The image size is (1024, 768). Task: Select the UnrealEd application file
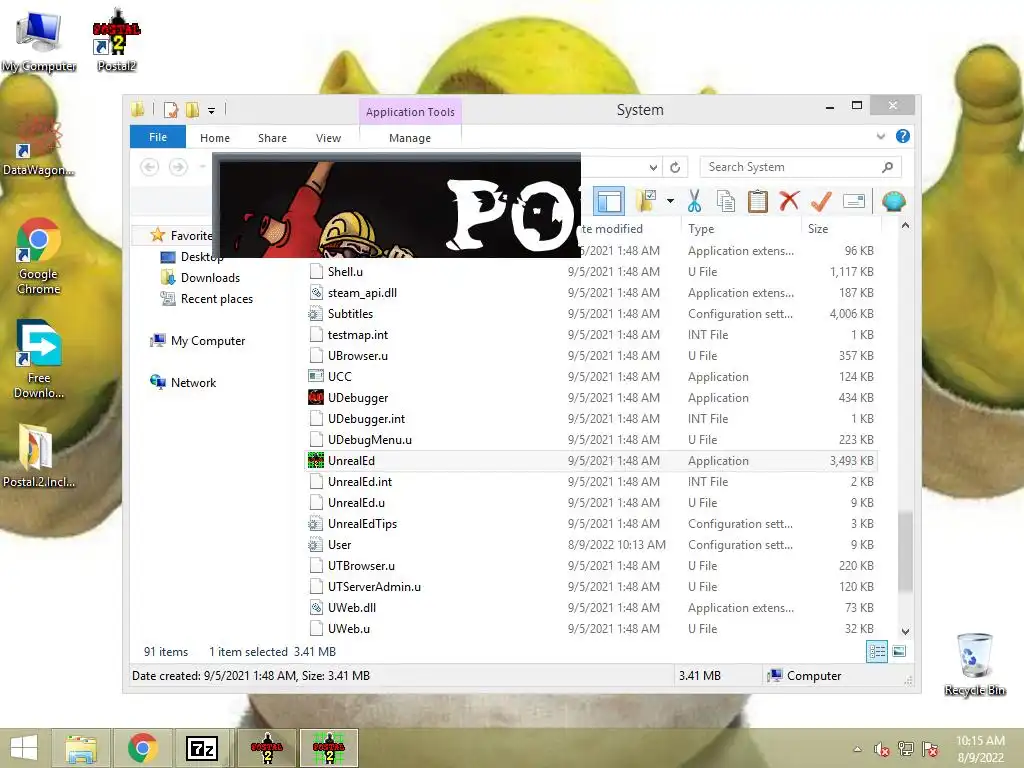point(591,460)
